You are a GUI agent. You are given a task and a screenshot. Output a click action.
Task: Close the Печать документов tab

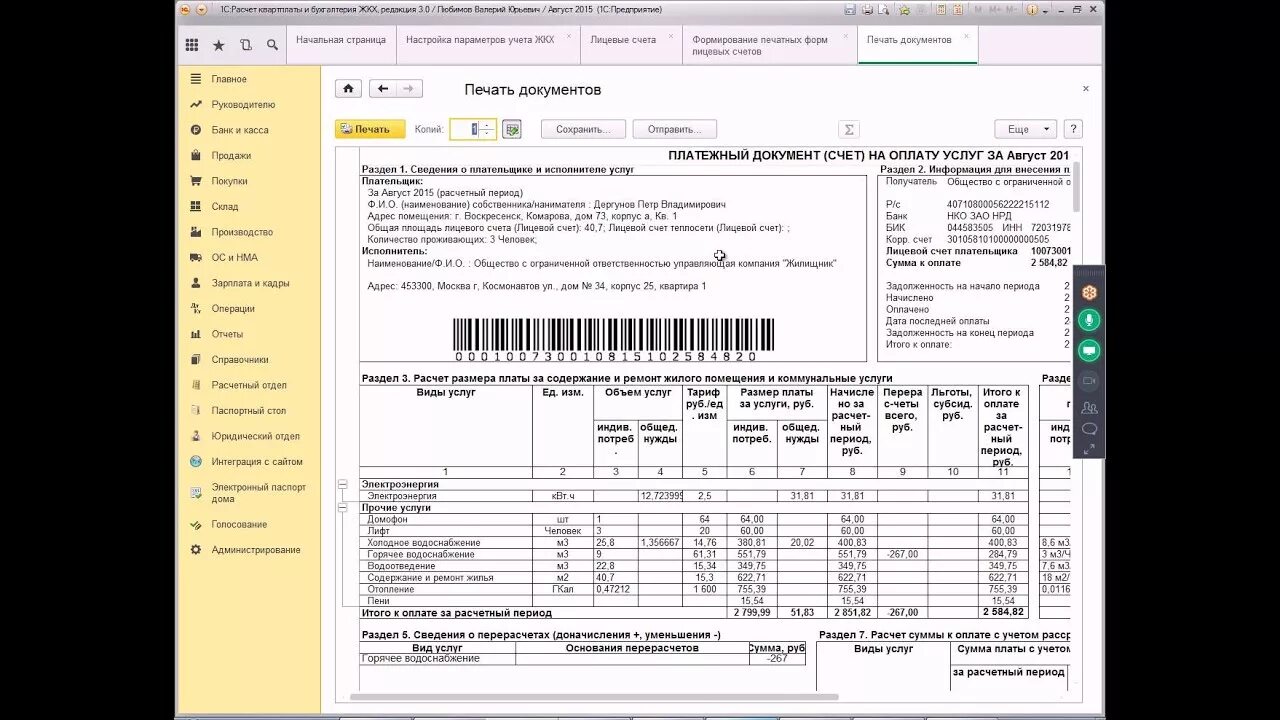tap(966, 36)
